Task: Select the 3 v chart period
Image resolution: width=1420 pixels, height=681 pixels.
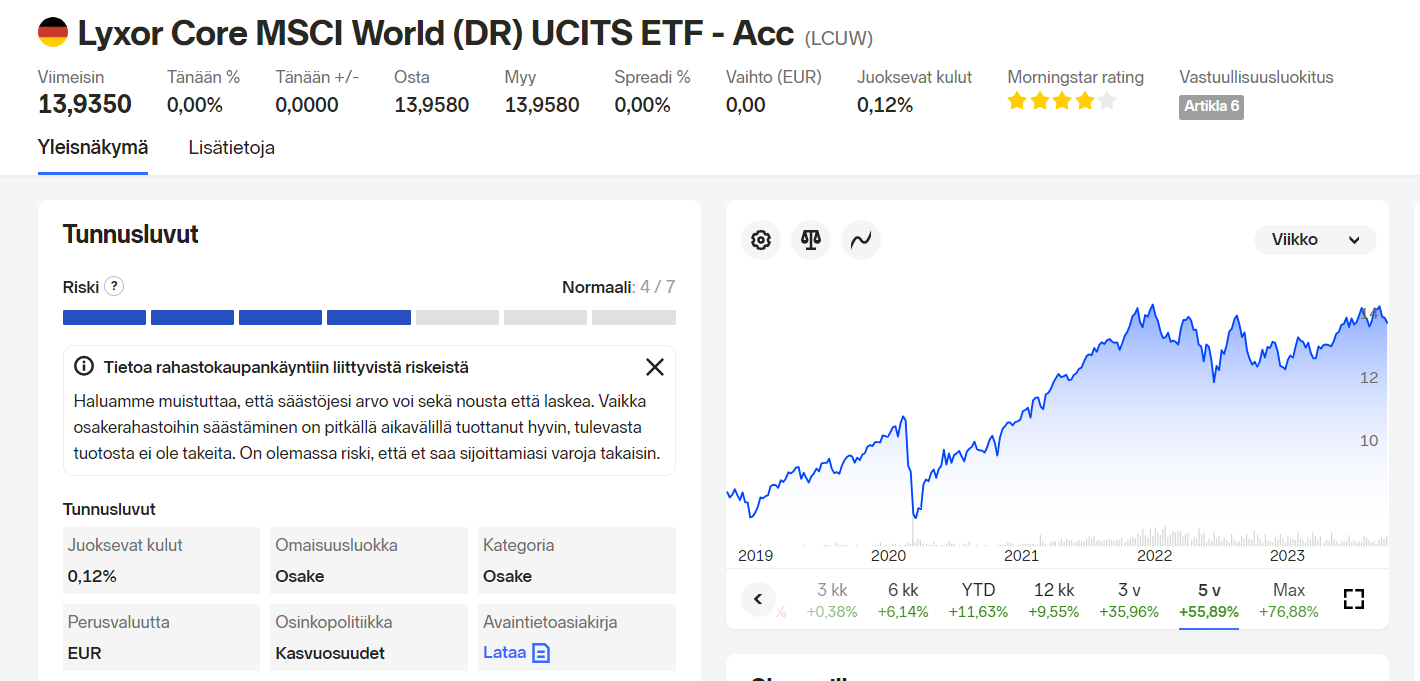Action: coord(1129,600)
